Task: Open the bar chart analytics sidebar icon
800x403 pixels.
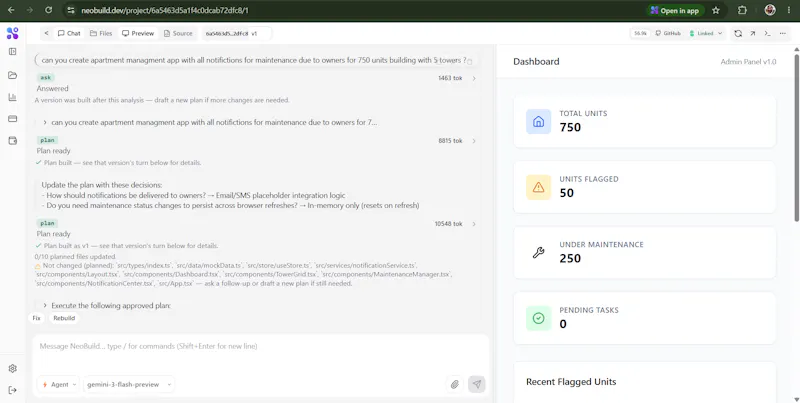Action: coord(13,97)
